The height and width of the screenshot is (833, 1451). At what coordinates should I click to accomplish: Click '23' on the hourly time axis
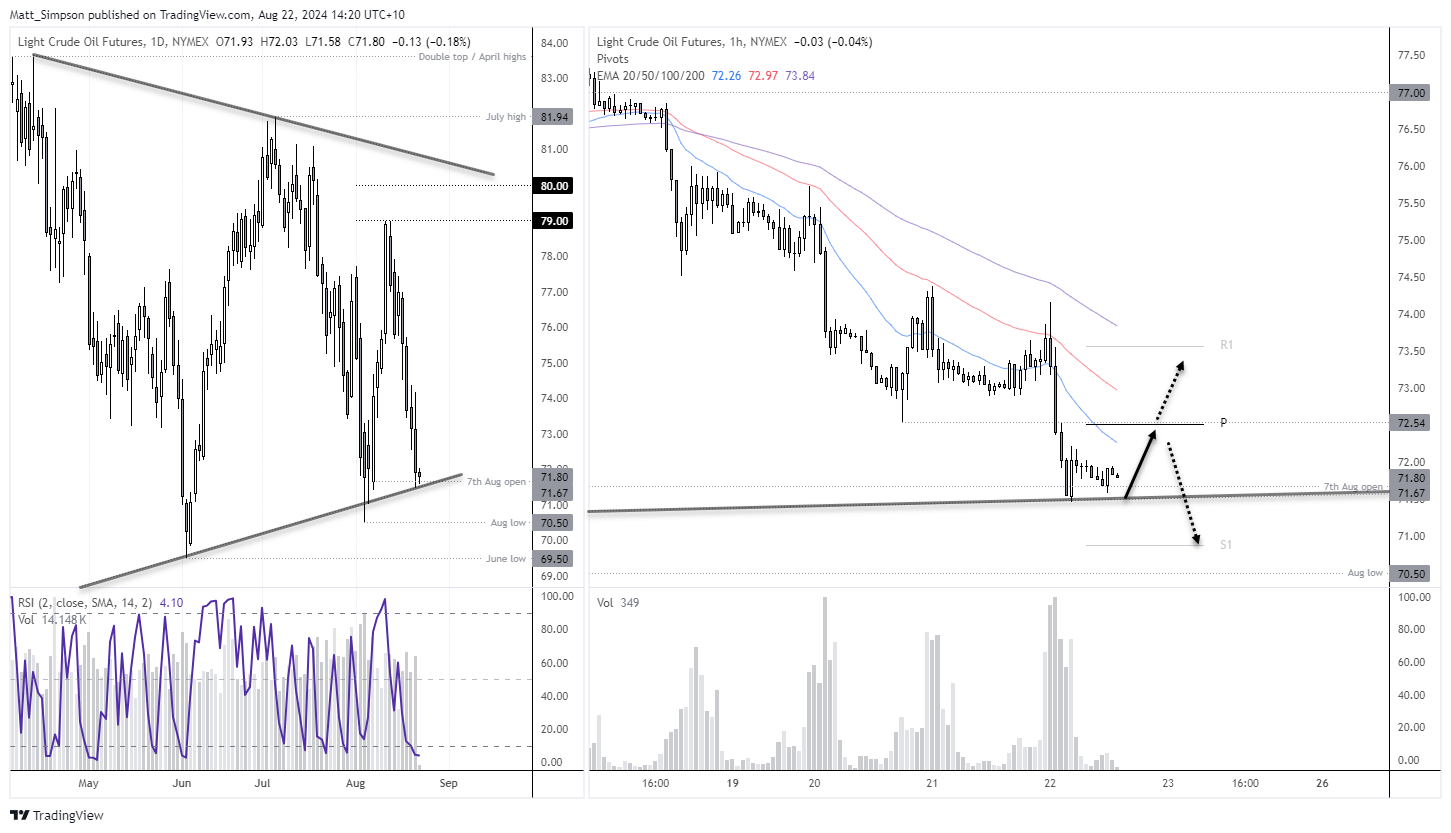[1166, 784]
